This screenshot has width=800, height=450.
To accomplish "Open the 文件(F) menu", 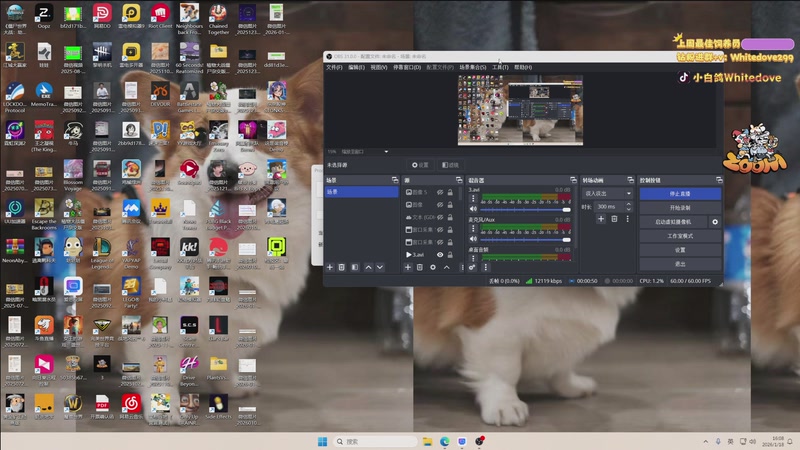I will (x=334, y=67).
